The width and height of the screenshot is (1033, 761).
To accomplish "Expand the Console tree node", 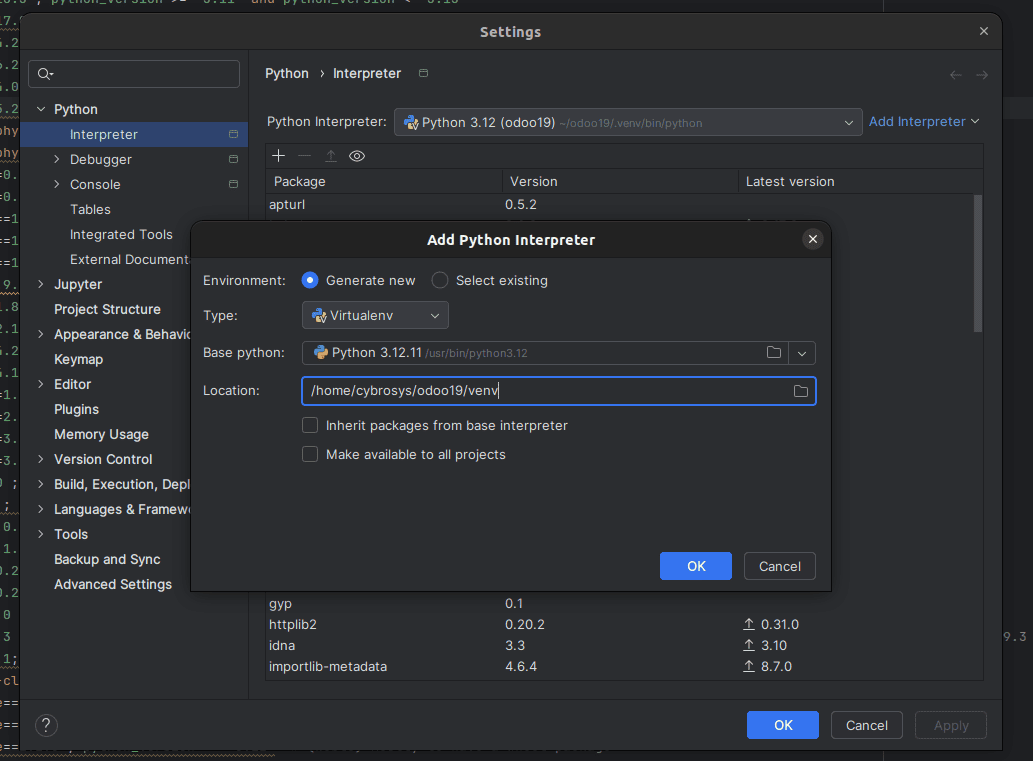I will (x=57, y=184).
